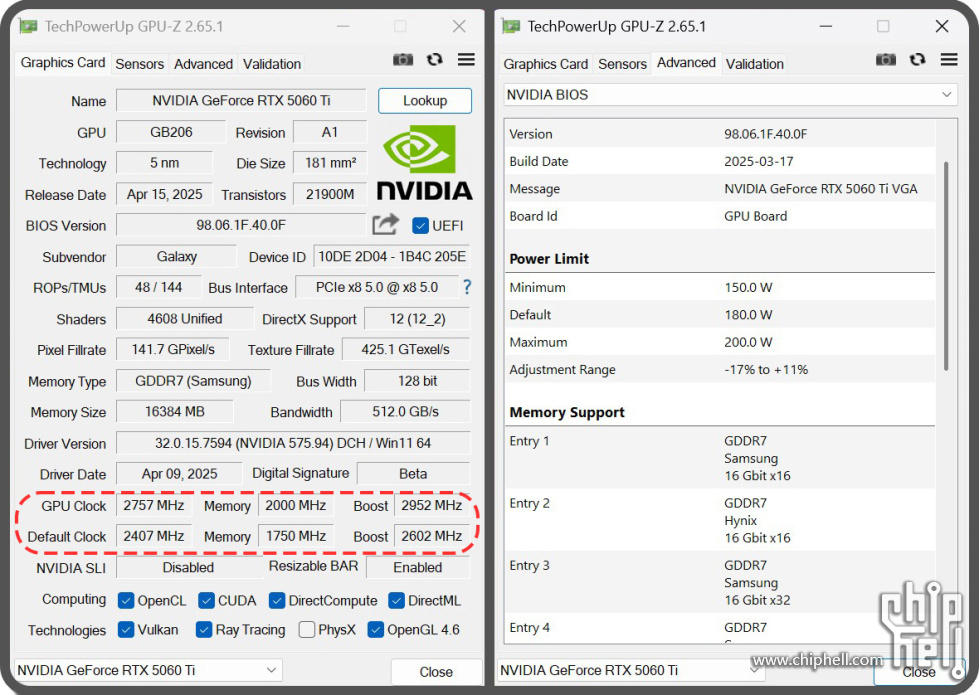Screen dimensions: 979x695
Task: Click GPU-Z title bar icon in left window
Action: click(x=28, y=26)
